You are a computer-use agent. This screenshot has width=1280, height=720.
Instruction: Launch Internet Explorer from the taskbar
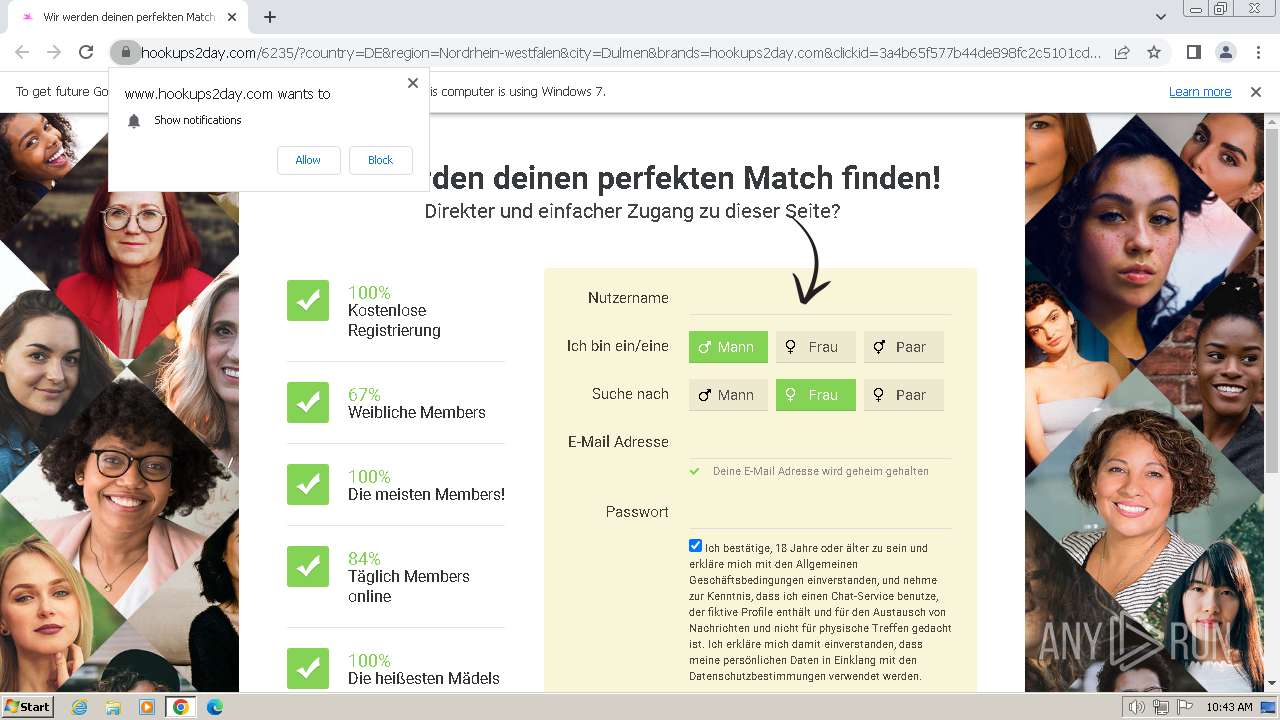click(80, 707)
